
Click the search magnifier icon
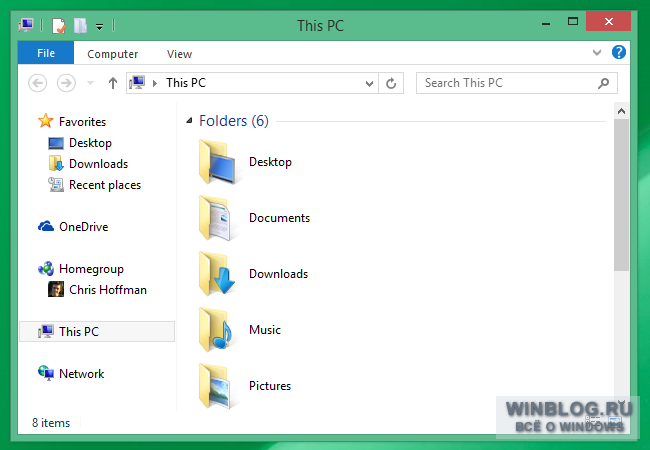pos(604,83)
